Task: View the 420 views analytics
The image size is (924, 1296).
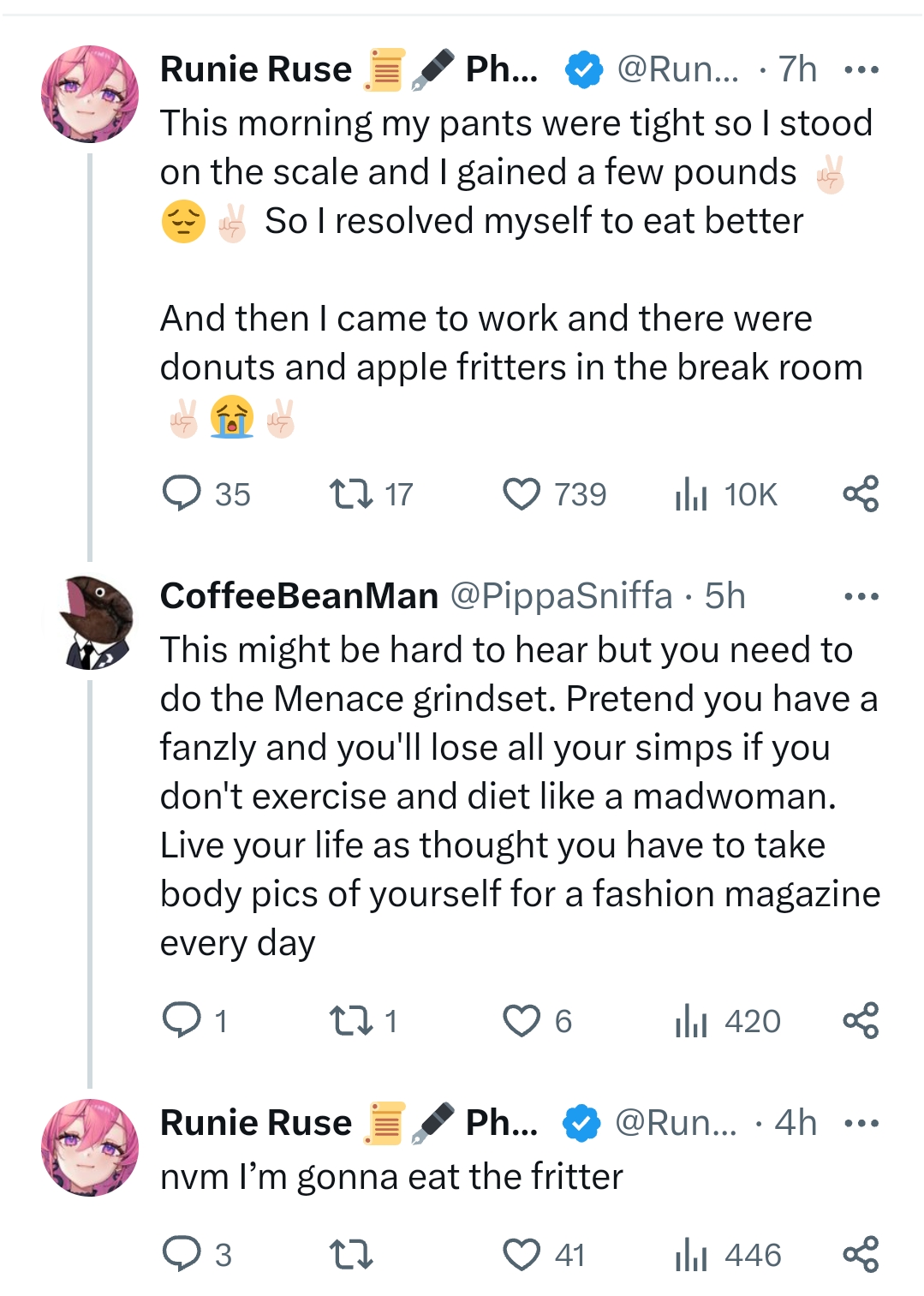Action: click(690, 1021)
